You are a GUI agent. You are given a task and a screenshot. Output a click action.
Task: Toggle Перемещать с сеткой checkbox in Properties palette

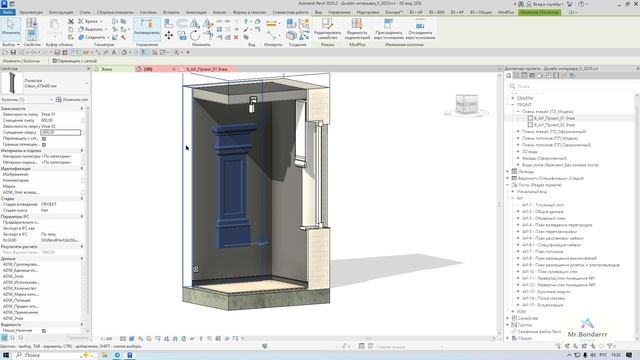point(44,138)
